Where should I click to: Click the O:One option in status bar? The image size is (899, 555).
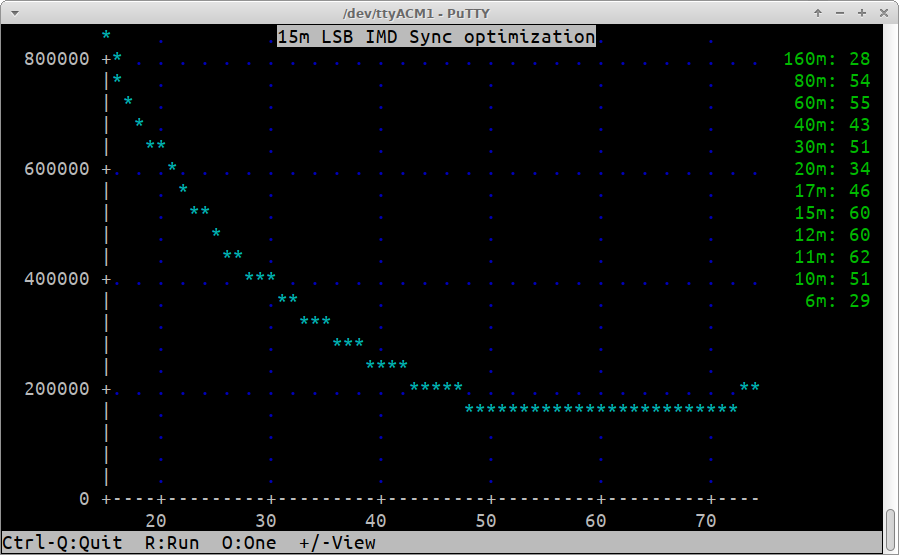pos(249,543)
